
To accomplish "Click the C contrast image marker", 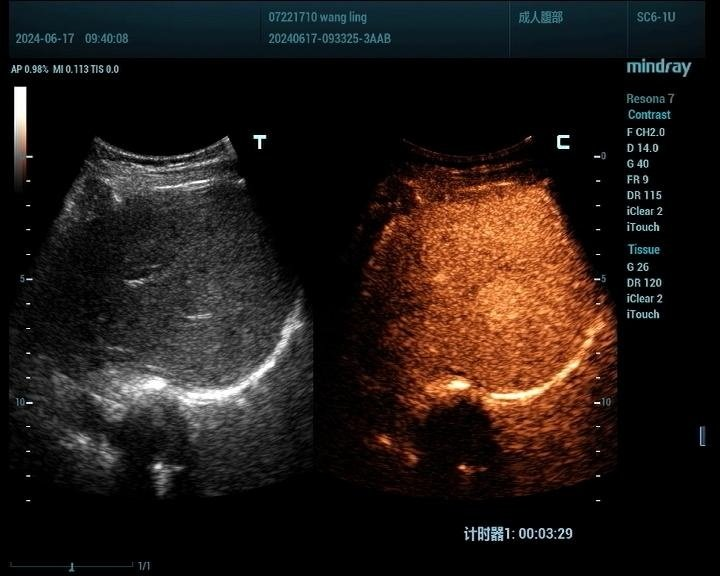I will click(563, 142).
